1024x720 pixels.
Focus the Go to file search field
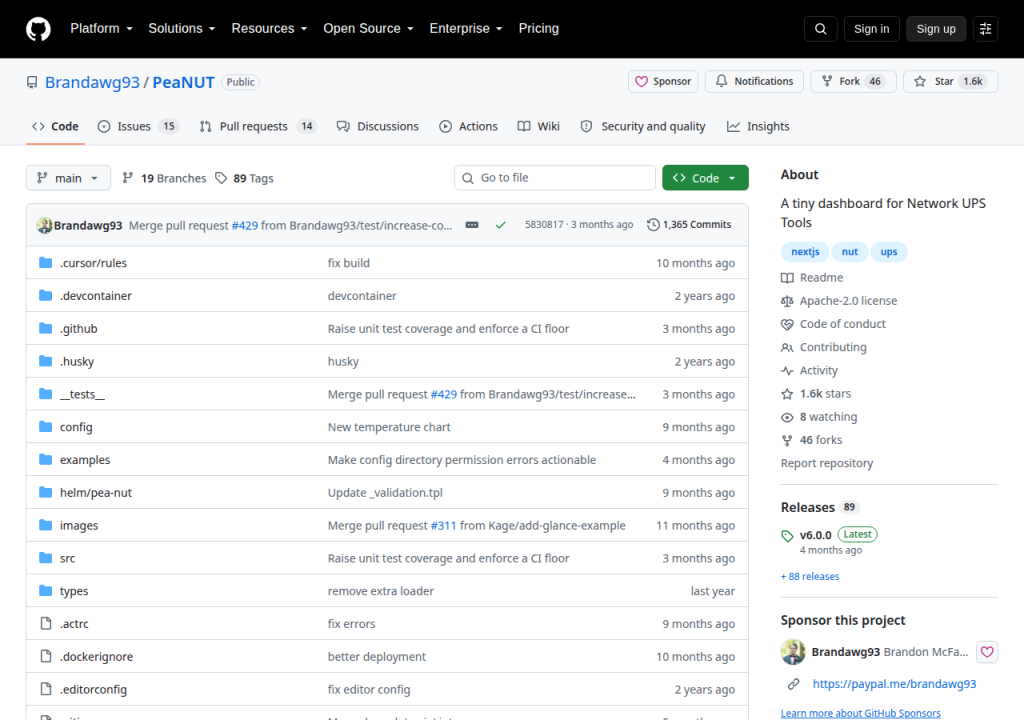555,178
